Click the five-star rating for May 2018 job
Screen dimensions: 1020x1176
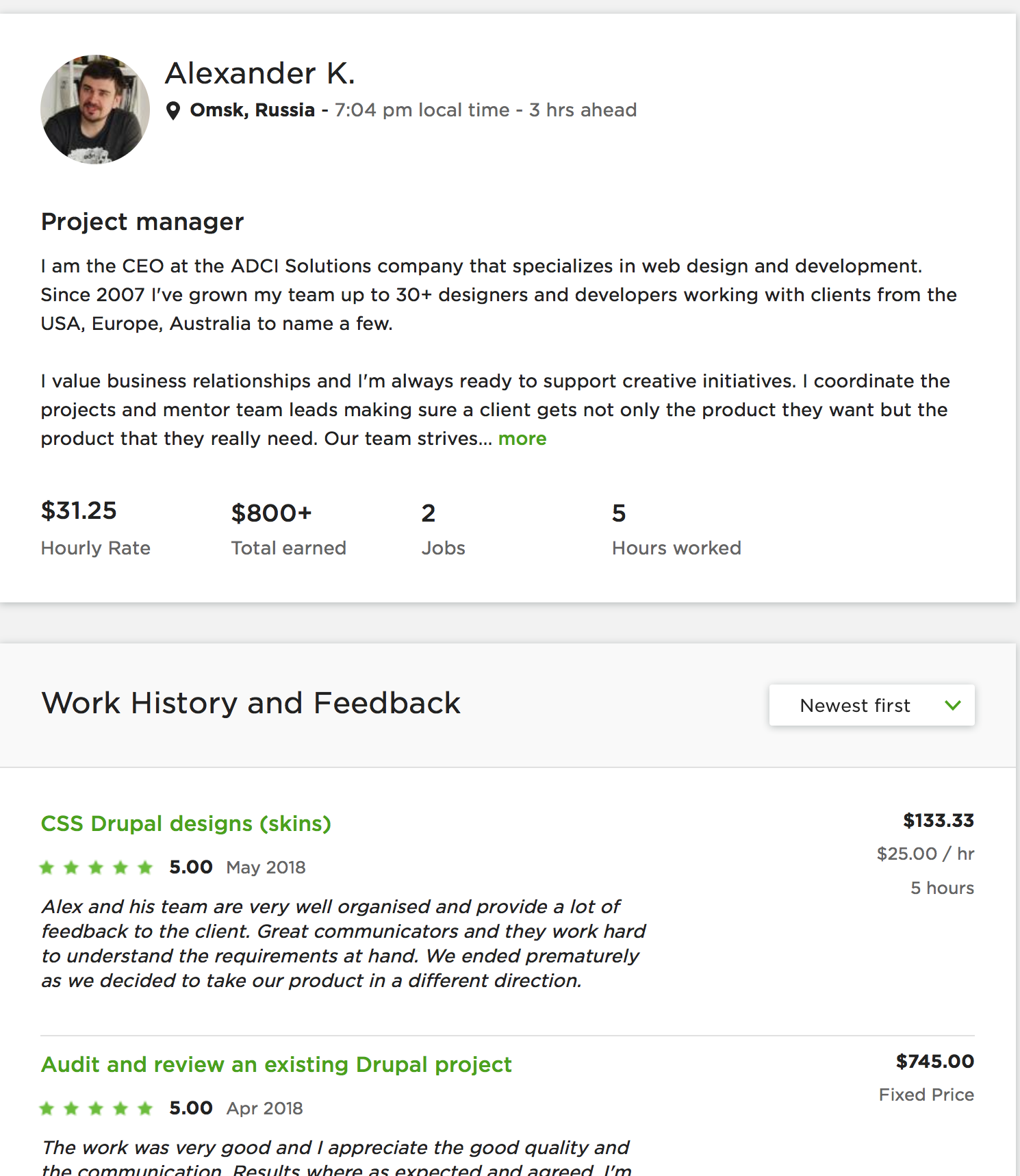click(96, 868)
